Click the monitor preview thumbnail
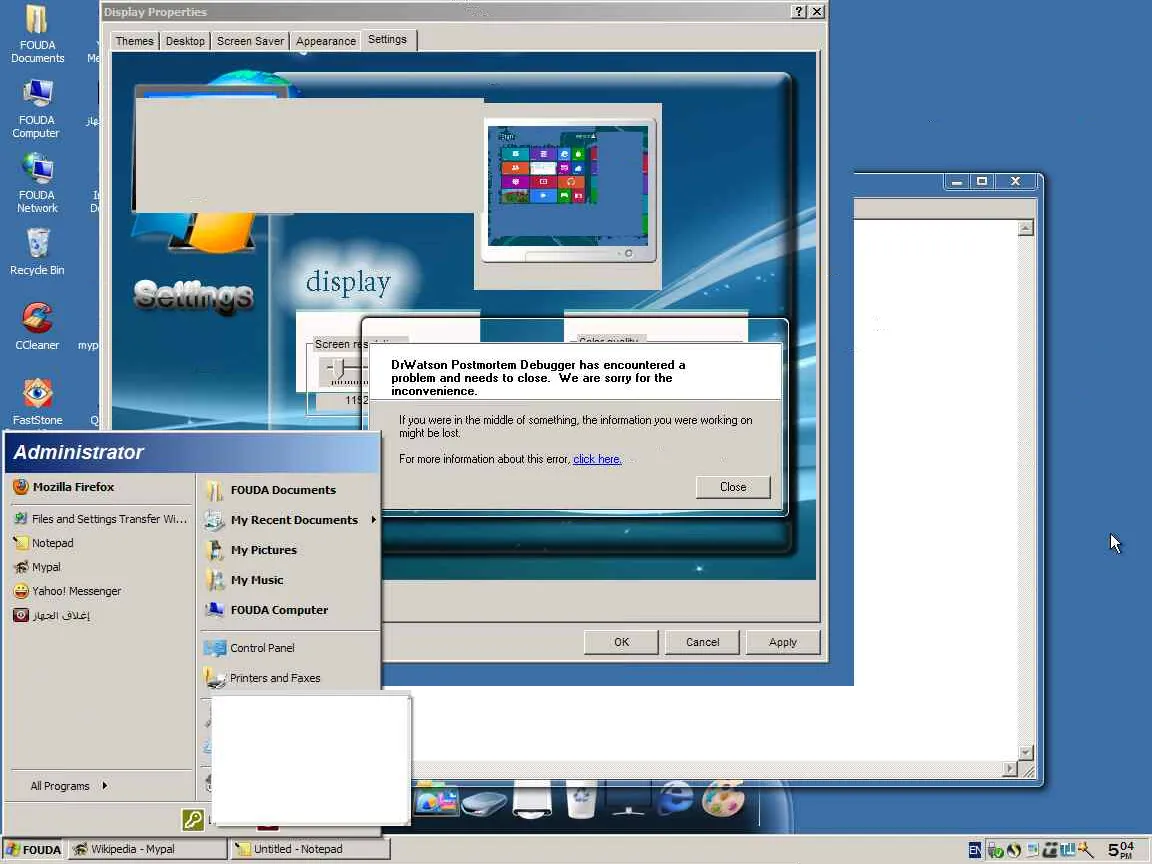 click(568, 190)
